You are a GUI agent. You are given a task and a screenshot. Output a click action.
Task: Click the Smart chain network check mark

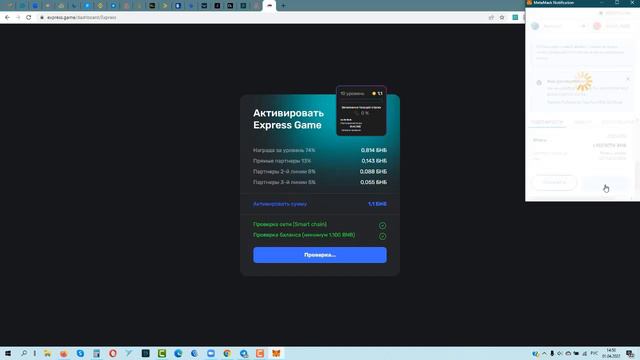tap(382, 225)
